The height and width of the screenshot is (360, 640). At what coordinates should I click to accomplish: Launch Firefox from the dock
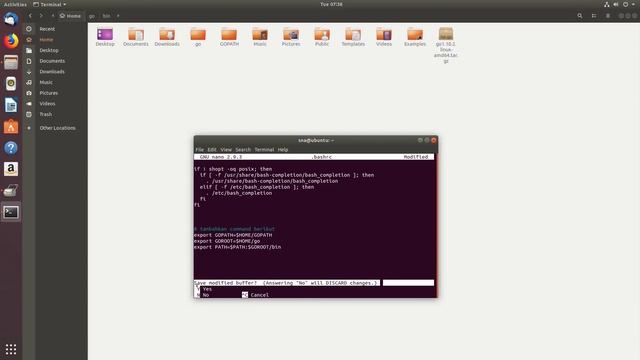click(x=11, y=41)
